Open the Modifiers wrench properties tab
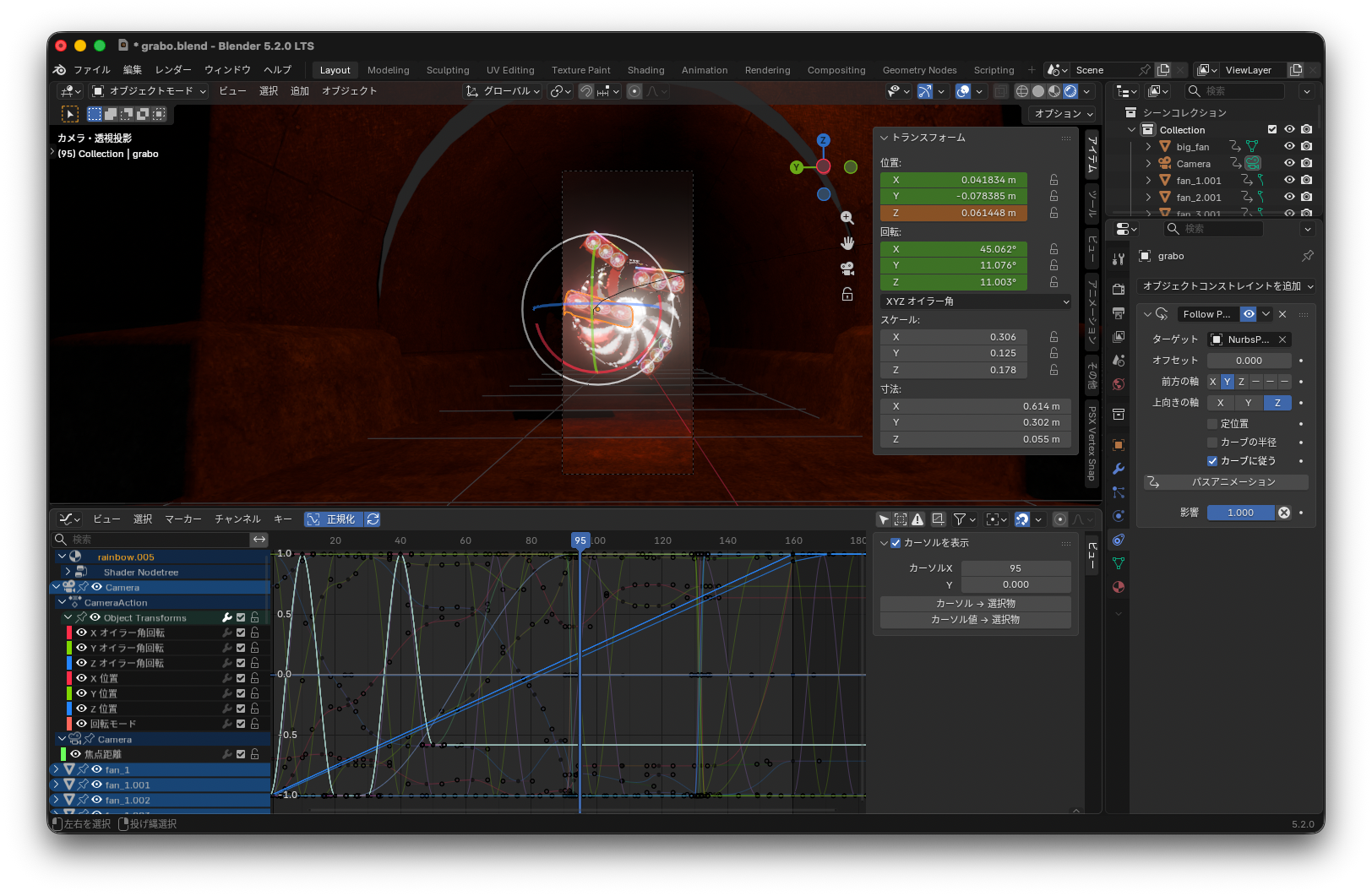The width and height of the screenshot is (1372, 896). [1119, 469]
